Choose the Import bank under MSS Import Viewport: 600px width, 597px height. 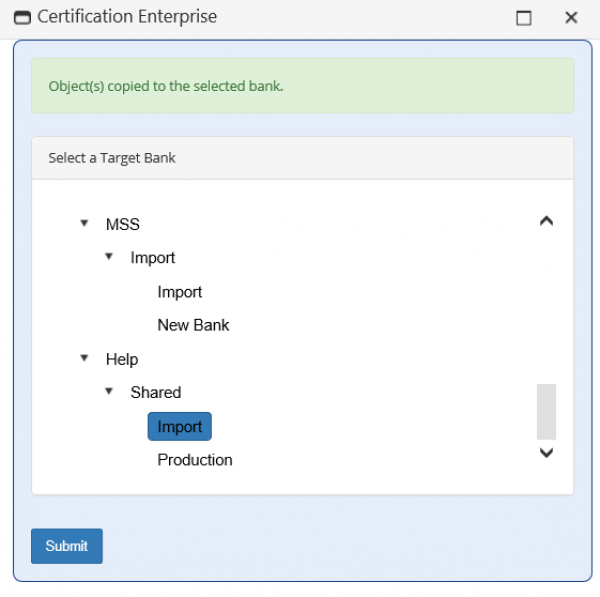[179, 292]
